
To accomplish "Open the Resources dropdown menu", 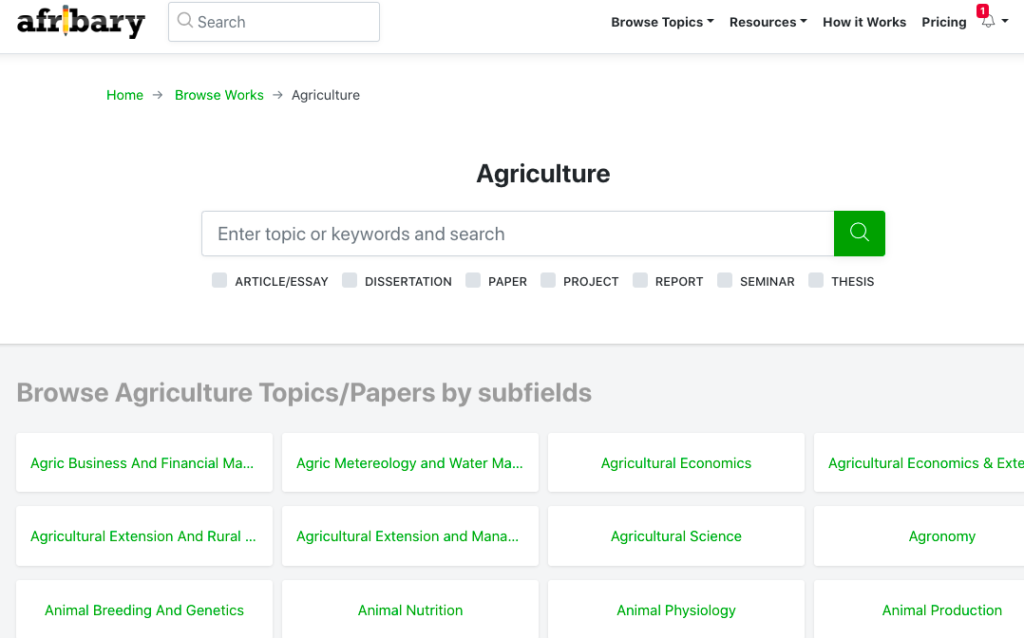I will 767,21.
